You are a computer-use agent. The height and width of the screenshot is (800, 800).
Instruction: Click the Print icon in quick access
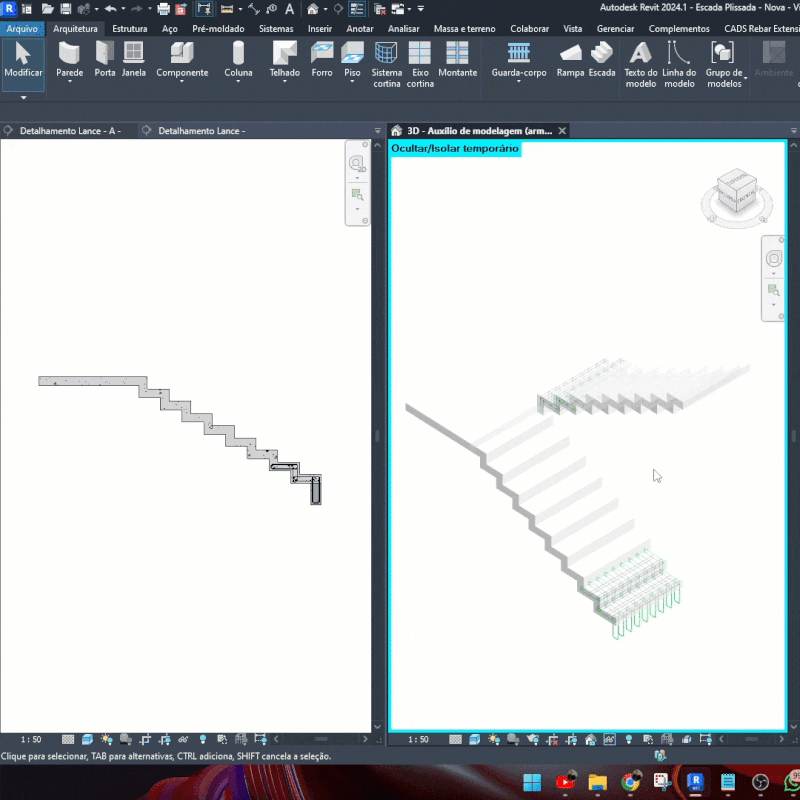163,9
